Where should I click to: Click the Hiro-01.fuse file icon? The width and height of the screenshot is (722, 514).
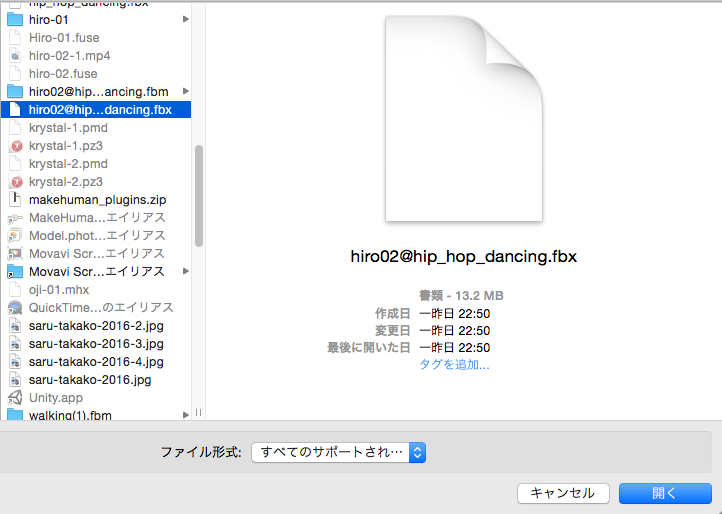[15, 38]
